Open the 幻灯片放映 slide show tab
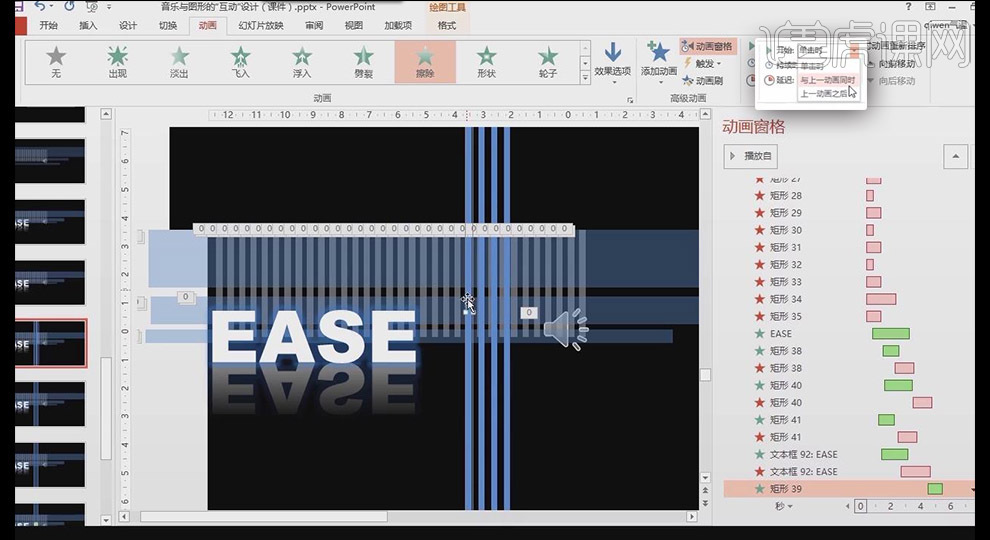990x540 pixels. [260, 26]
